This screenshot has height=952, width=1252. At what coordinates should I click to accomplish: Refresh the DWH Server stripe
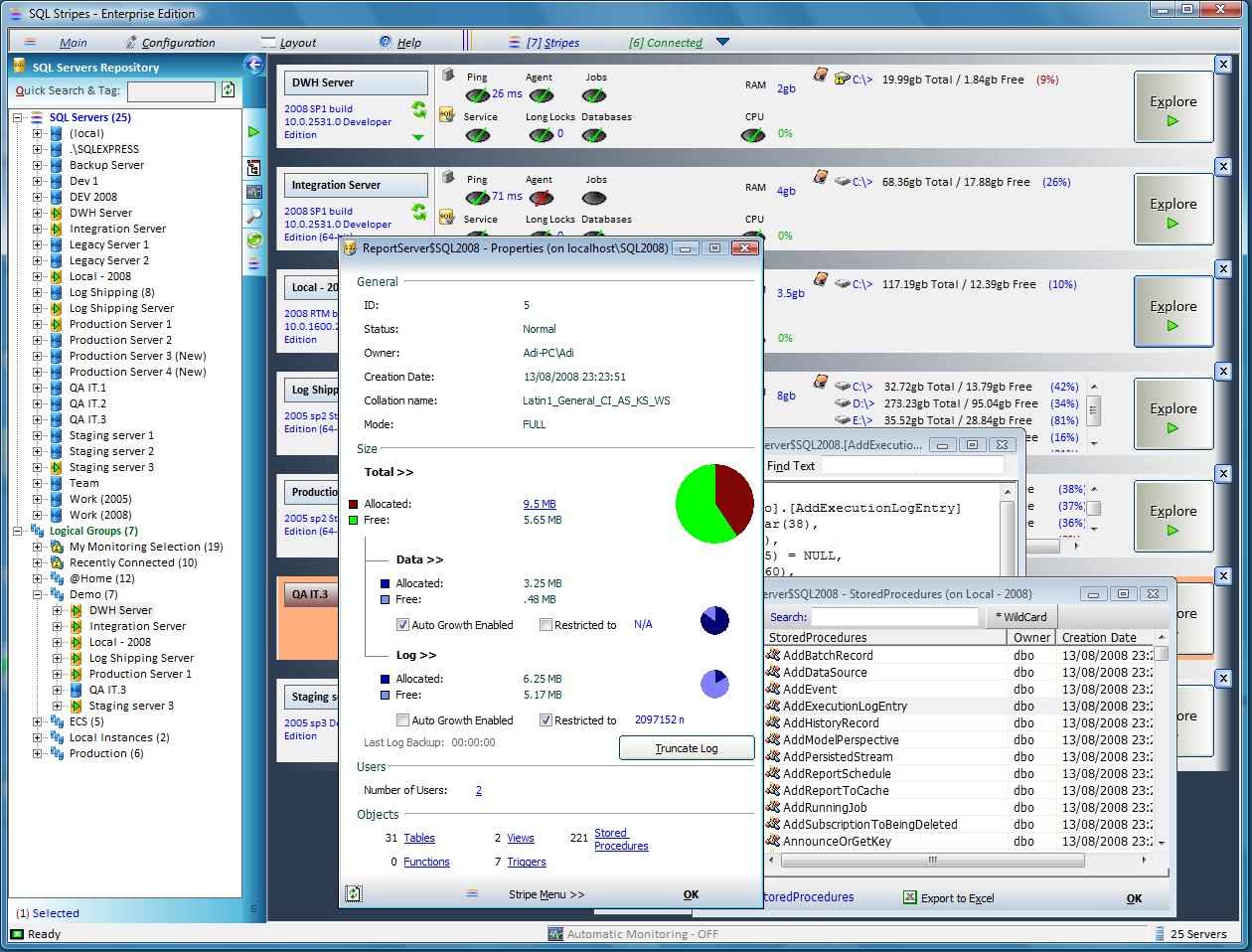tap(419, 109)
